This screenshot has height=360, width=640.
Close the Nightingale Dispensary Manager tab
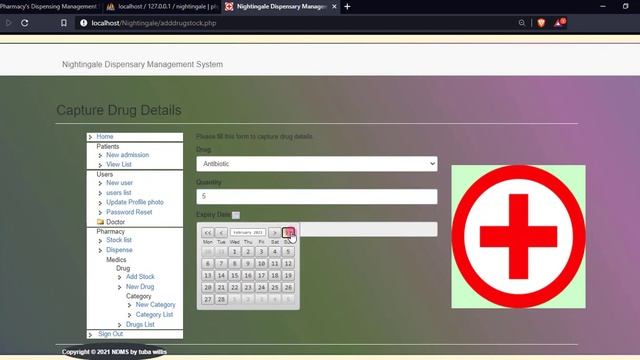(x=334, y=7)
